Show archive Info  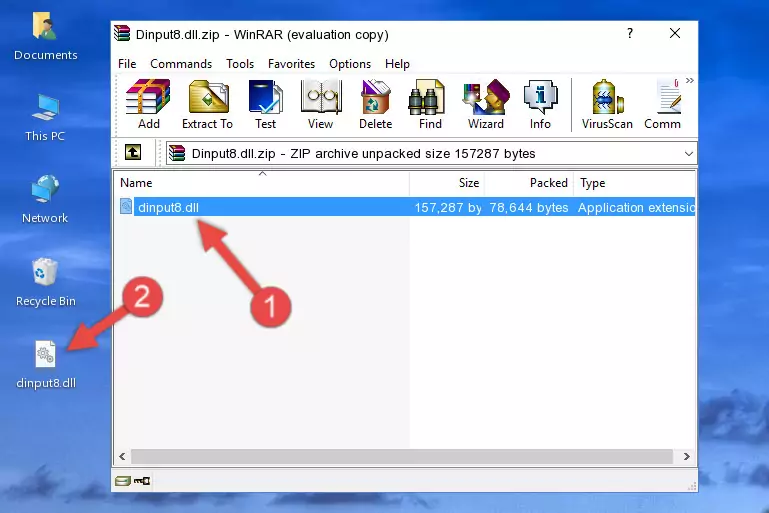point(540,104)
